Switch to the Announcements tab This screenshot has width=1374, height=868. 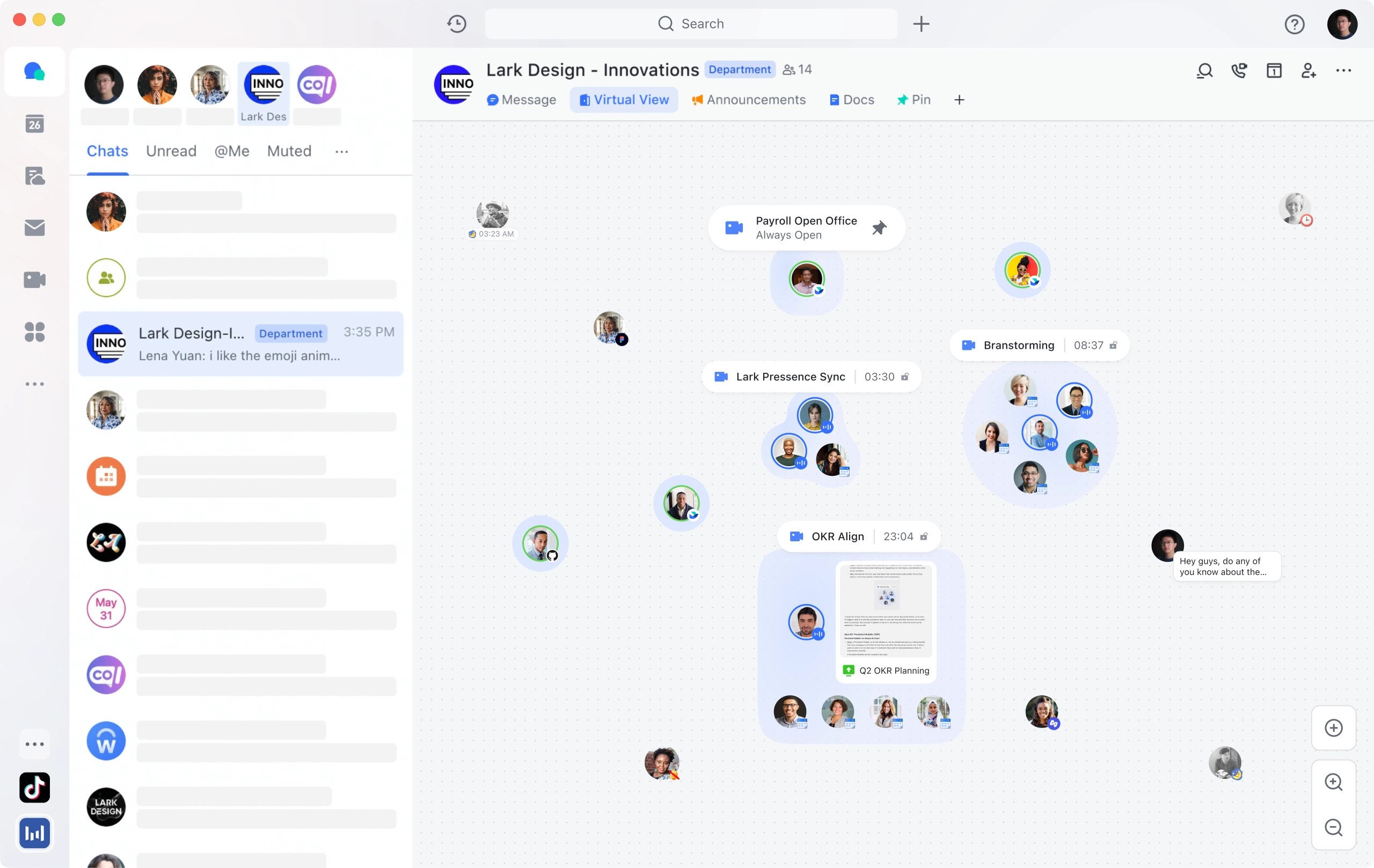748,100
